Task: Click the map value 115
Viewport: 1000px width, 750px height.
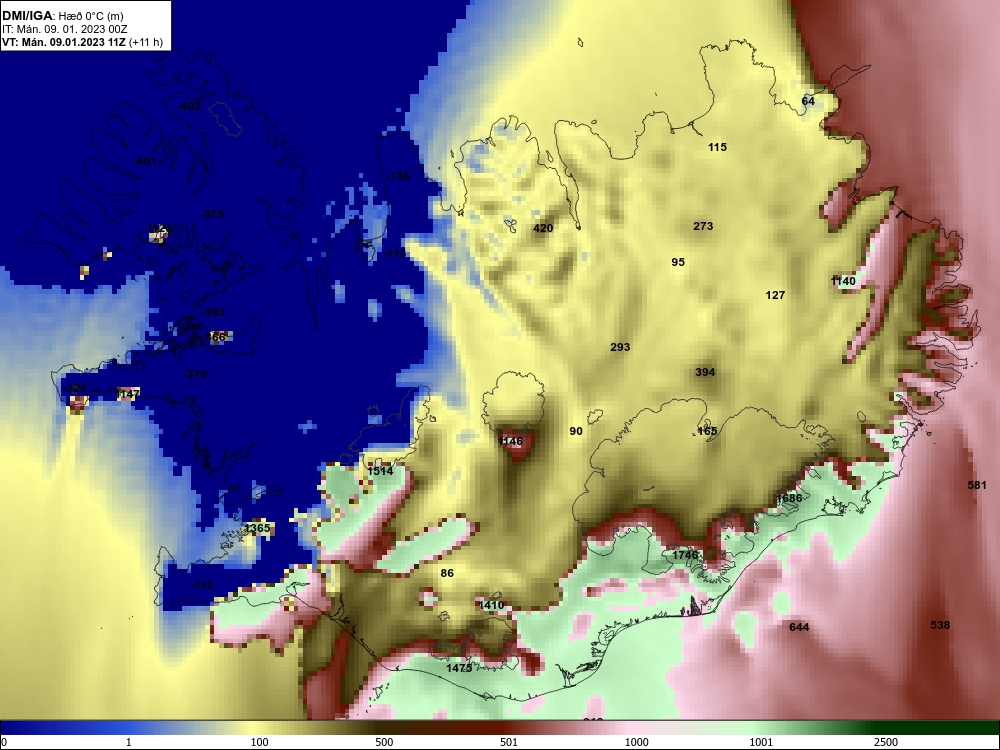Action: click(717, 147)
